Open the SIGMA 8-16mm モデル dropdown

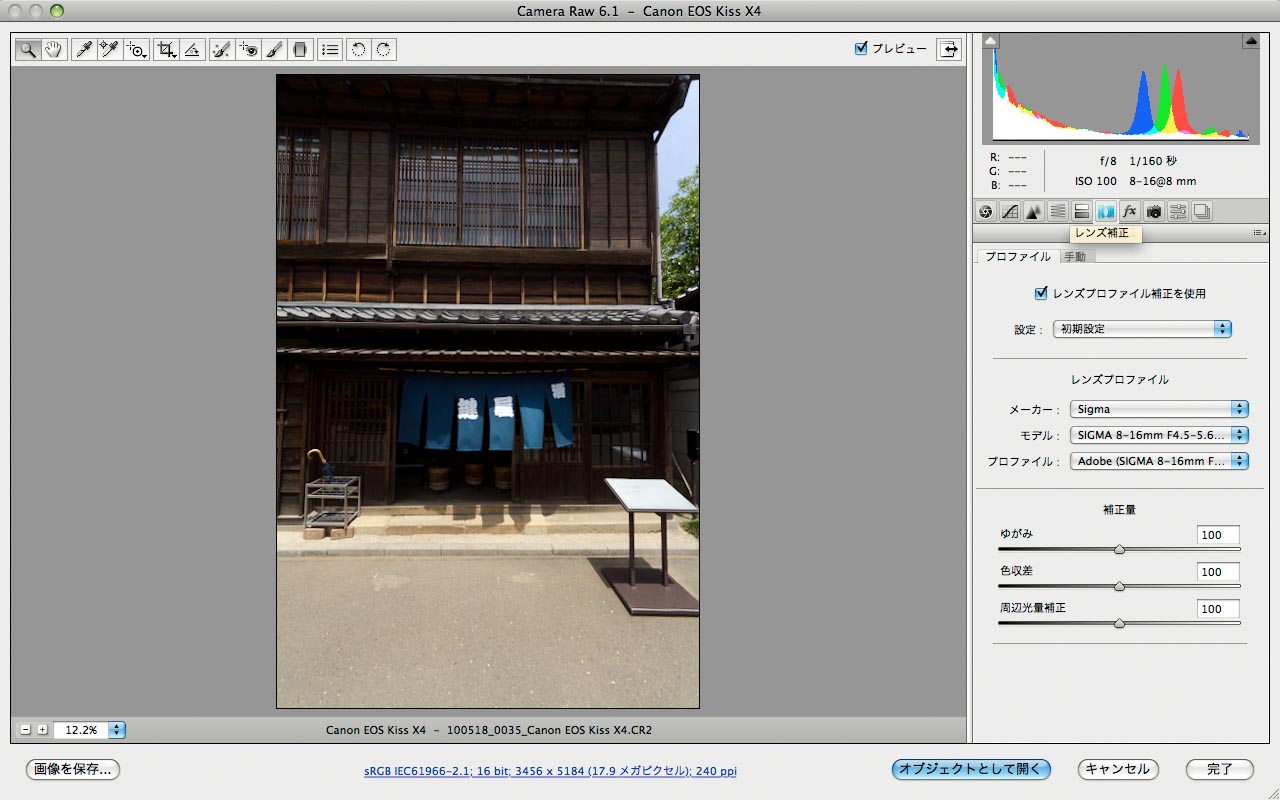click(1159, 435)
